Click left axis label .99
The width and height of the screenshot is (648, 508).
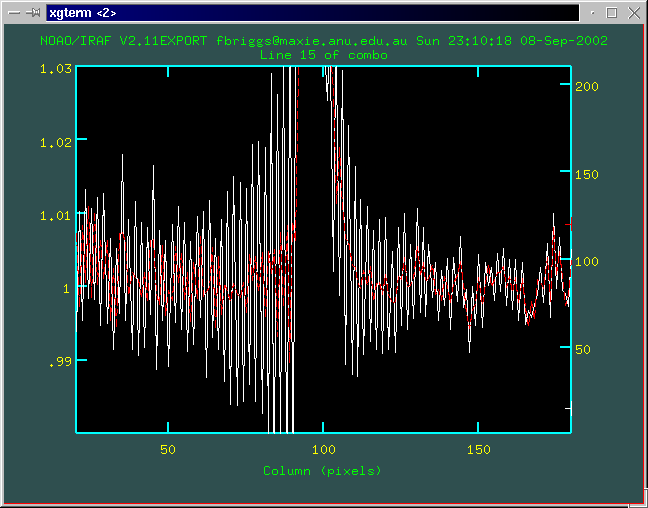pyautogui.click(x=60, y=363)
